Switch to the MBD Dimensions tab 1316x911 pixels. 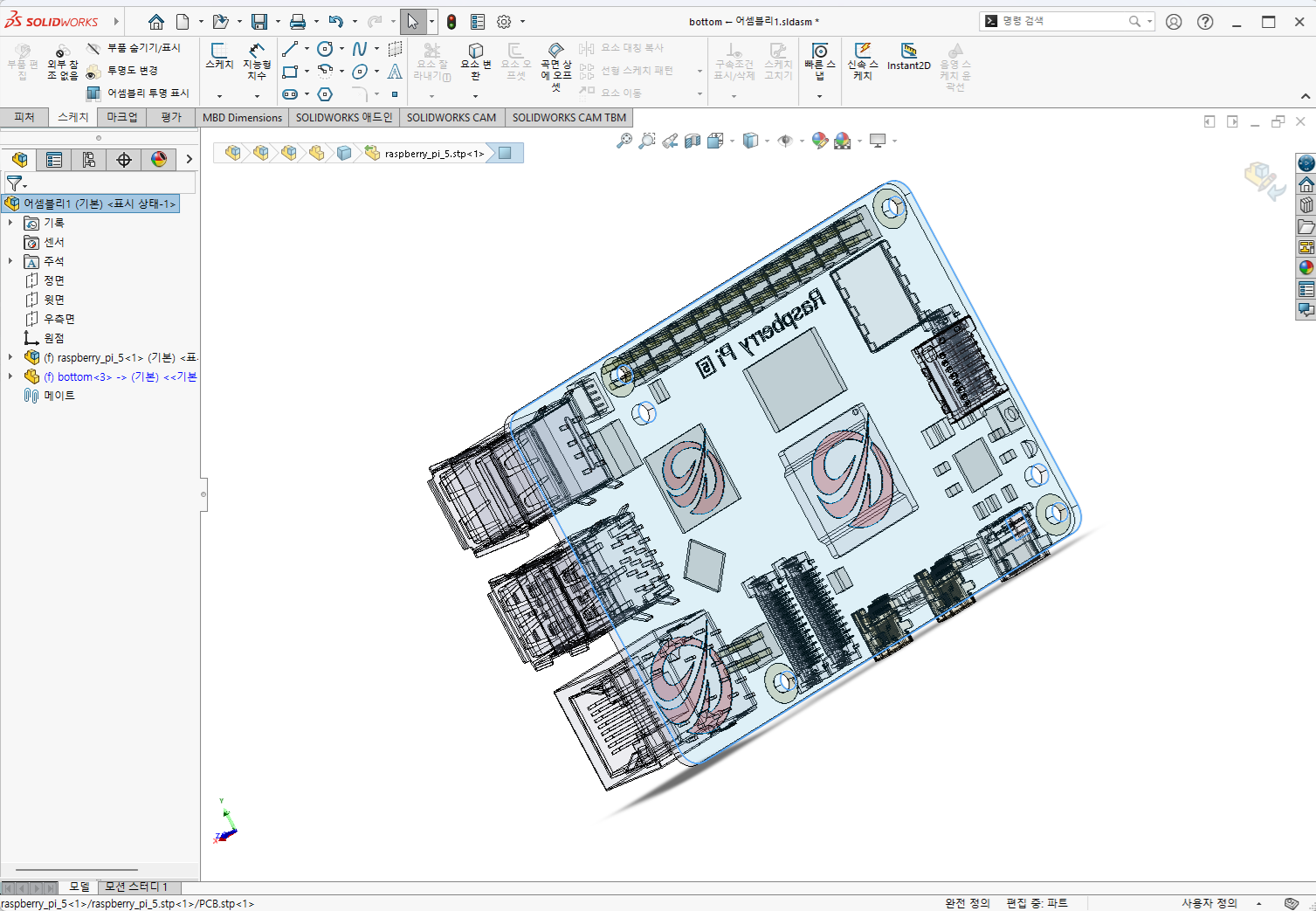[x=242, y=117]
